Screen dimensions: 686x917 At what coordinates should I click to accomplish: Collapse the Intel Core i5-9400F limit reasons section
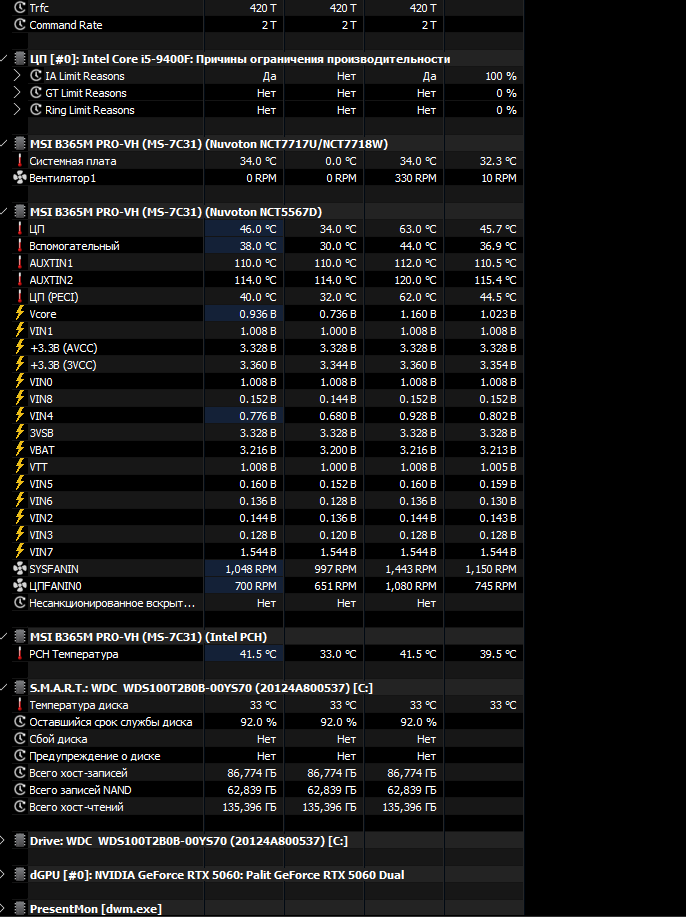tap(4, 59)
